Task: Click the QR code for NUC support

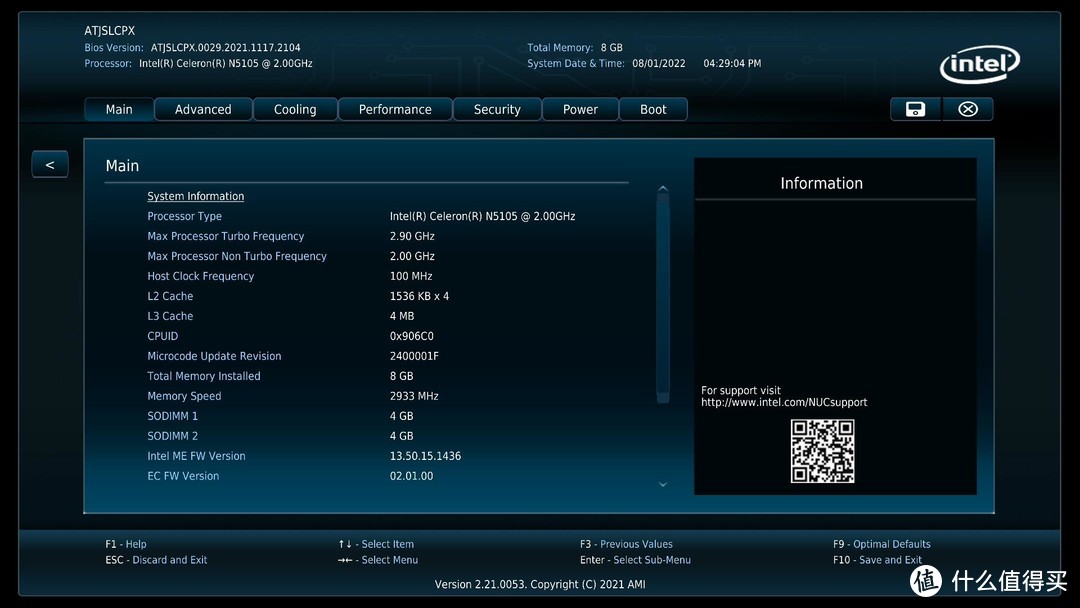Action: pyautogui.click(x=822, y=452)
